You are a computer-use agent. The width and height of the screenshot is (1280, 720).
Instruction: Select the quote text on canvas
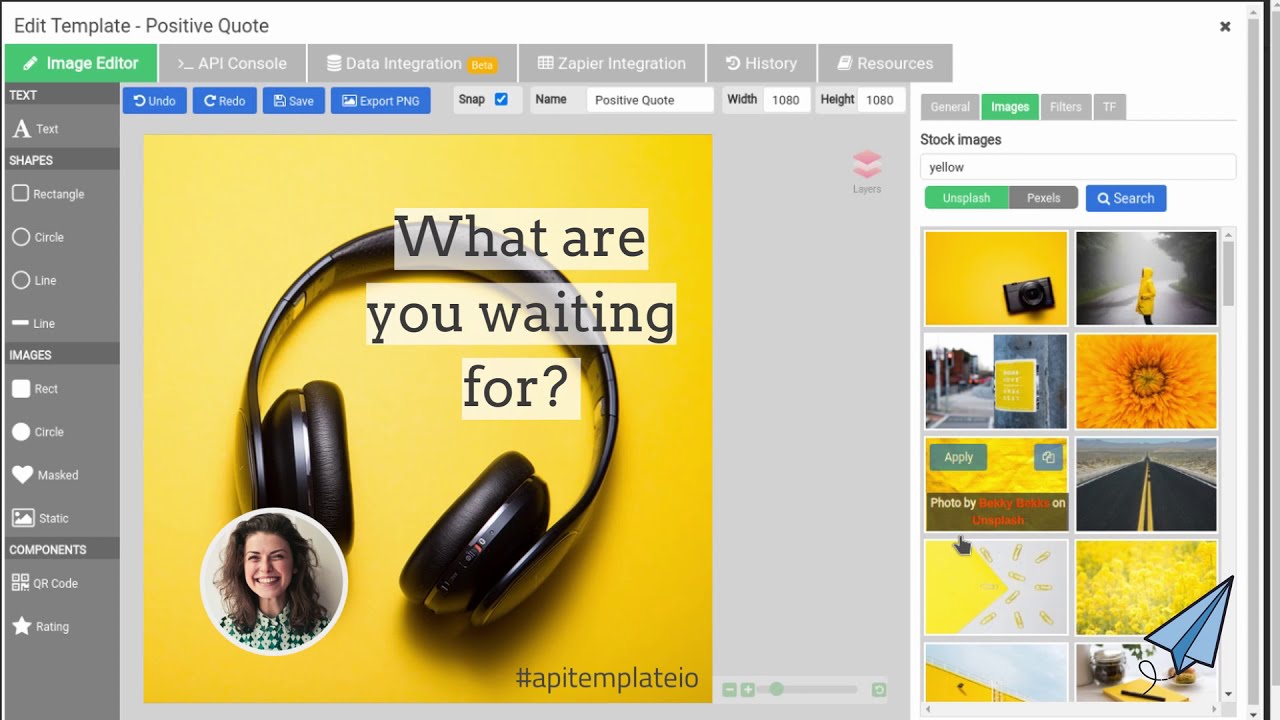coord(521,313)
